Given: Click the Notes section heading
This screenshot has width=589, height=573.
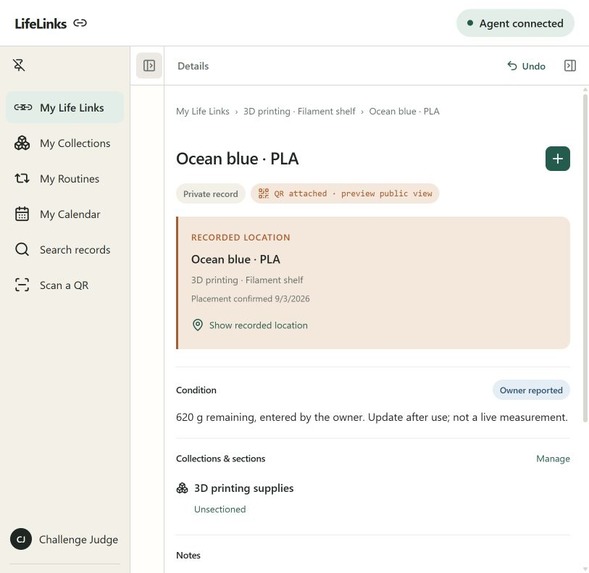Looking at the screenshot, I should [x=188, y=555].
